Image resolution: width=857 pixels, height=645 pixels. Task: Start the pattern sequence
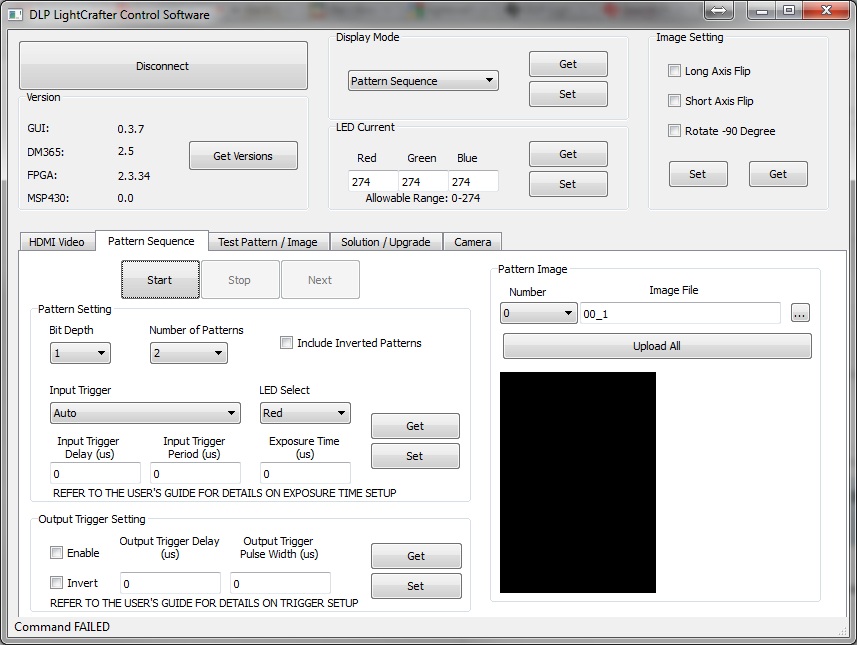coord(160,280)
